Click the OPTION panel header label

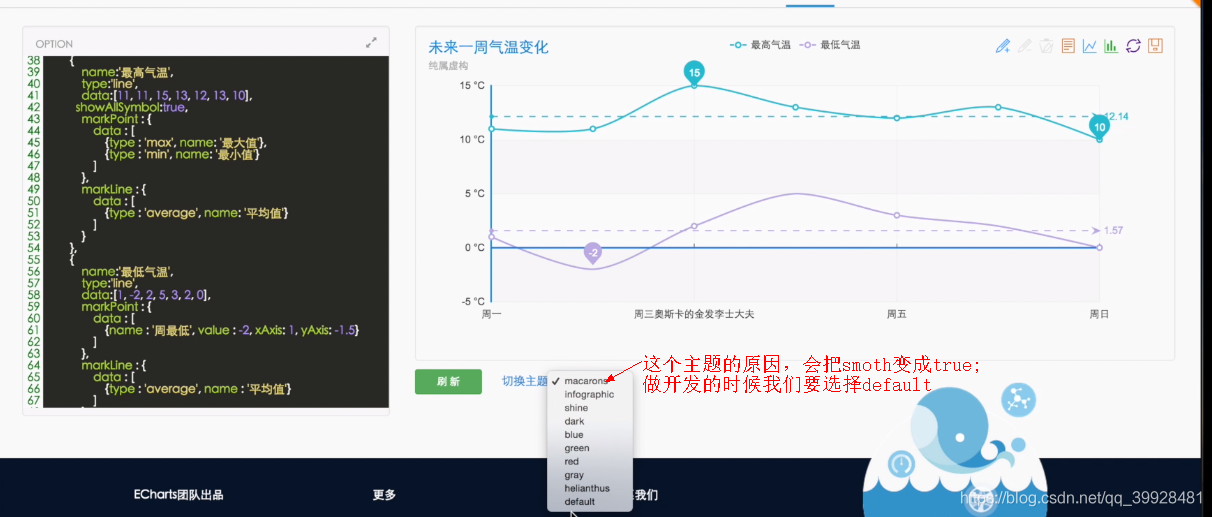[54, 44]
